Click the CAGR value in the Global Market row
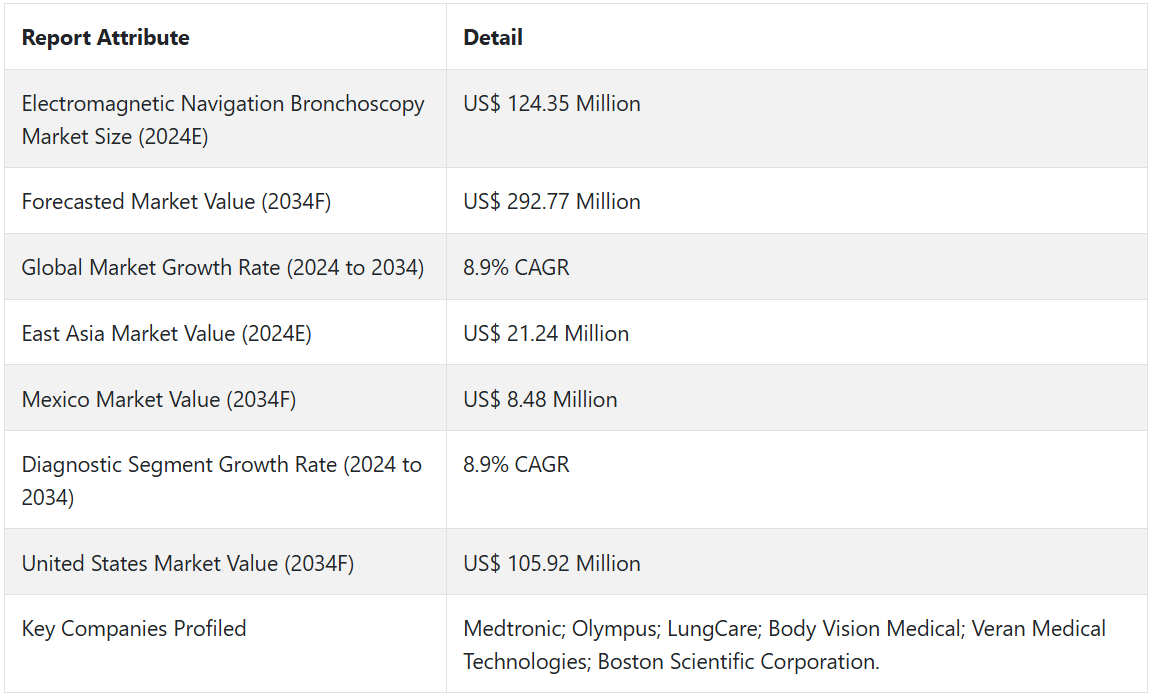Image resolution: width=1154 pixels, height=696 pixels. pos(516,268)
